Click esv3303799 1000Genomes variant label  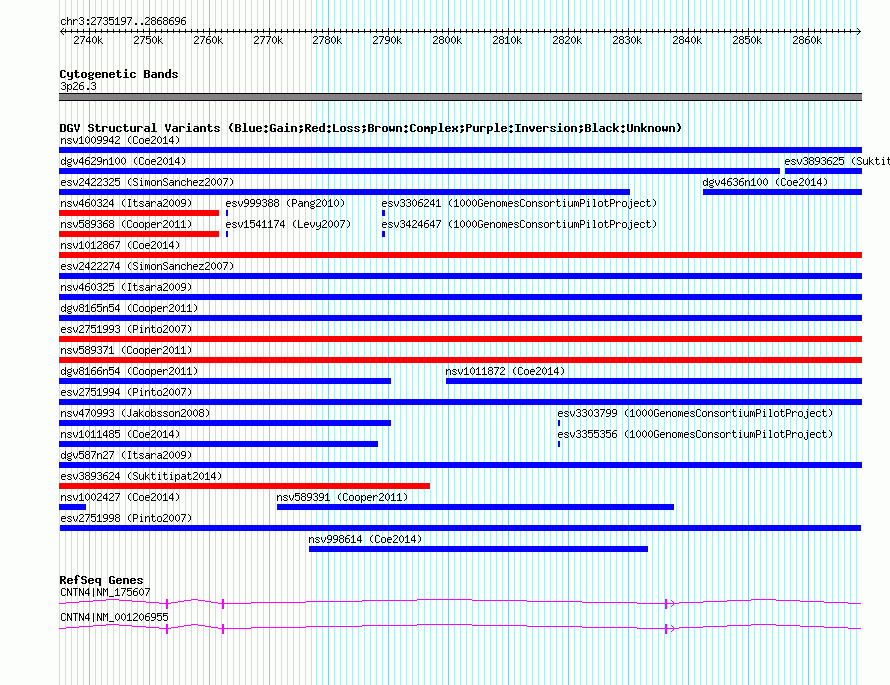695,413
